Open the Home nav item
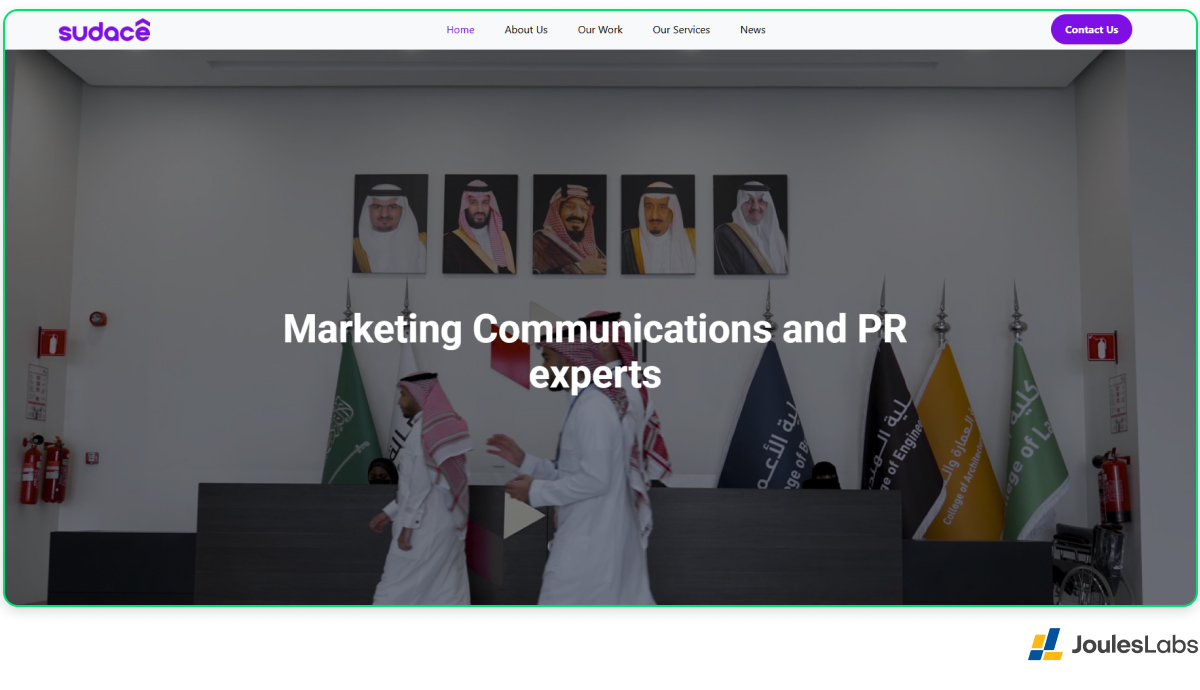Viewport: 1200px width, 690px height. click(460, 30)
